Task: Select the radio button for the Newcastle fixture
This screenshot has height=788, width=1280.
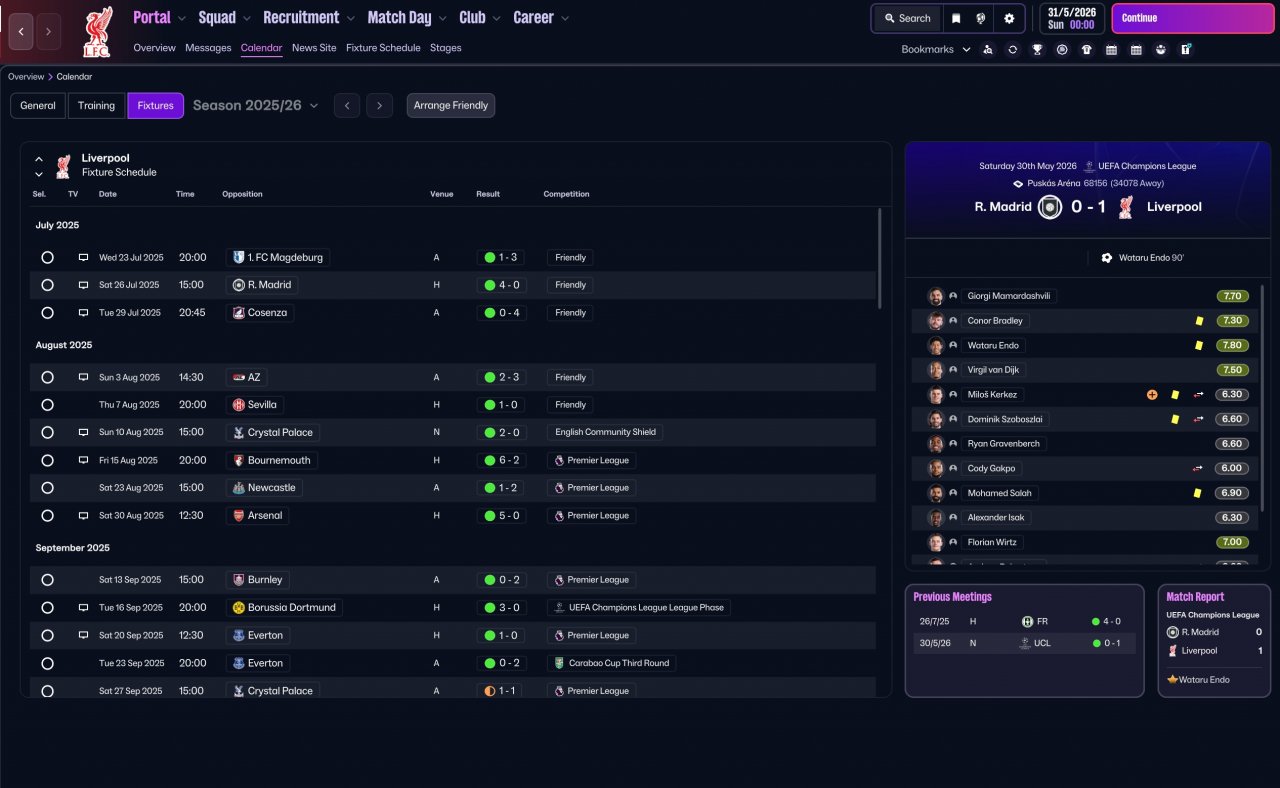Action: pos(47,488)
